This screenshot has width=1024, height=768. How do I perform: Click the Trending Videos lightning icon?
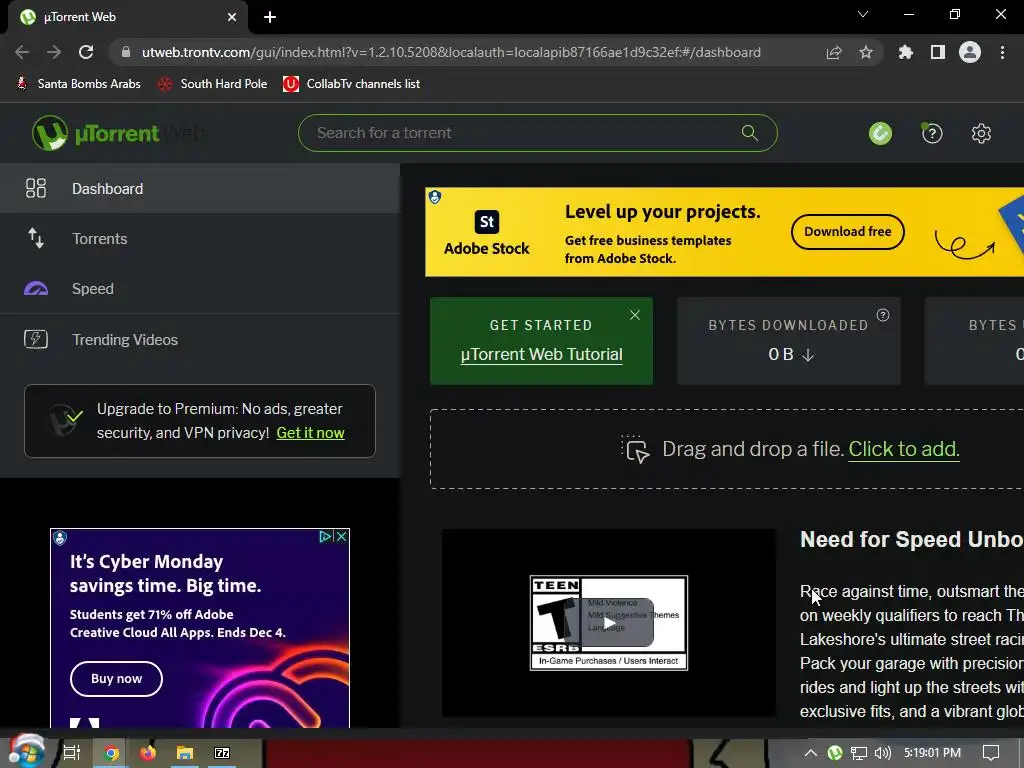[36, 339]
